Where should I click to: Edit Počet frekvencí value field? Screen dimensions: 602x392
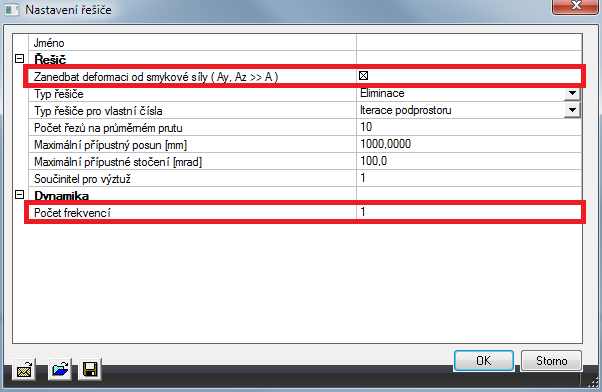pyautogui.click(x=469, y=212)
